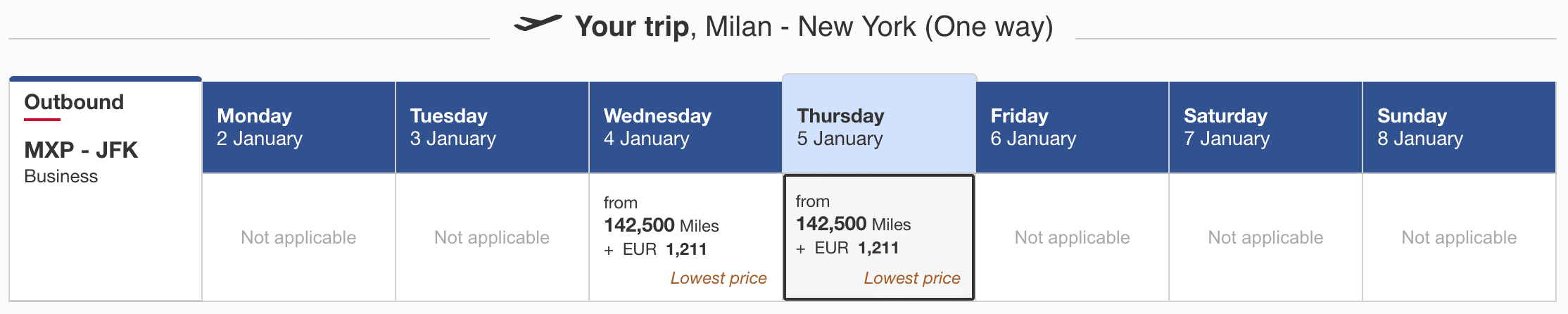The width and height of the screenshot is (1568, 314).
Task: Open the Friday 6 January date column
Action: click(1072, 127)
